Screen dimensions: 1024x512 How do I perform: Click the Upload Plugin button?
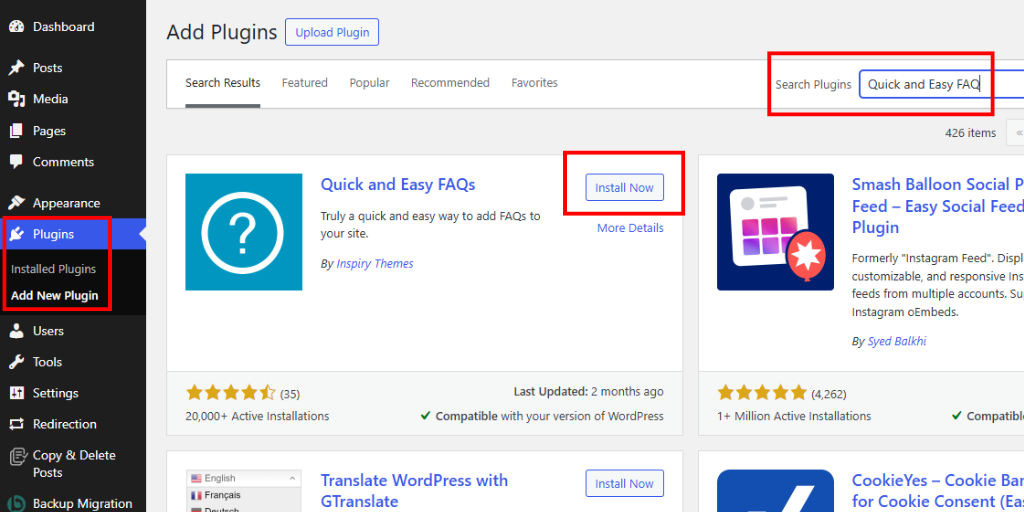point(332,32)
